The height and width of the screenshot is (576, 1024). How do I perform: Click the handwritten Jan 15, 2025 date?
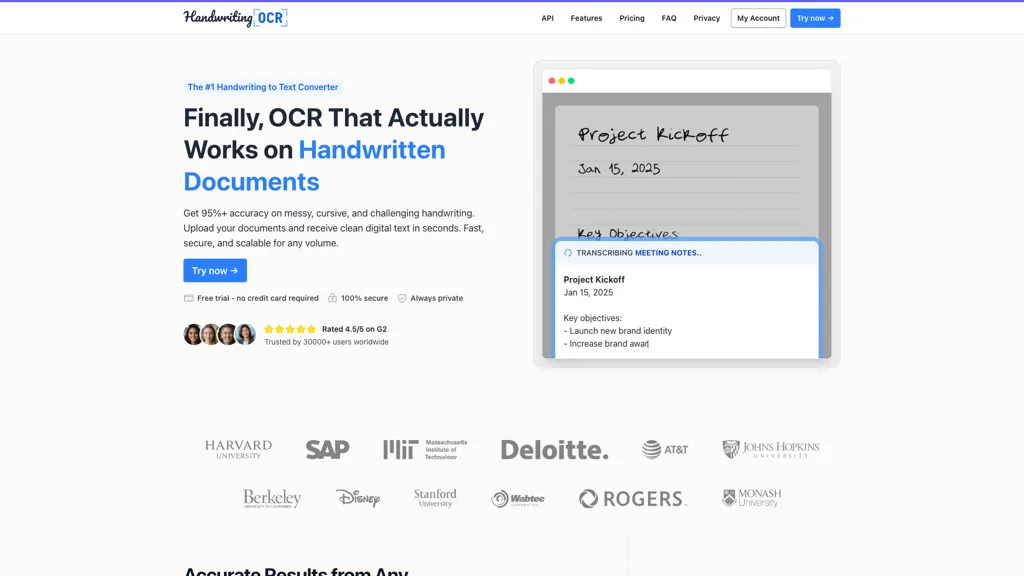(619, 168)
